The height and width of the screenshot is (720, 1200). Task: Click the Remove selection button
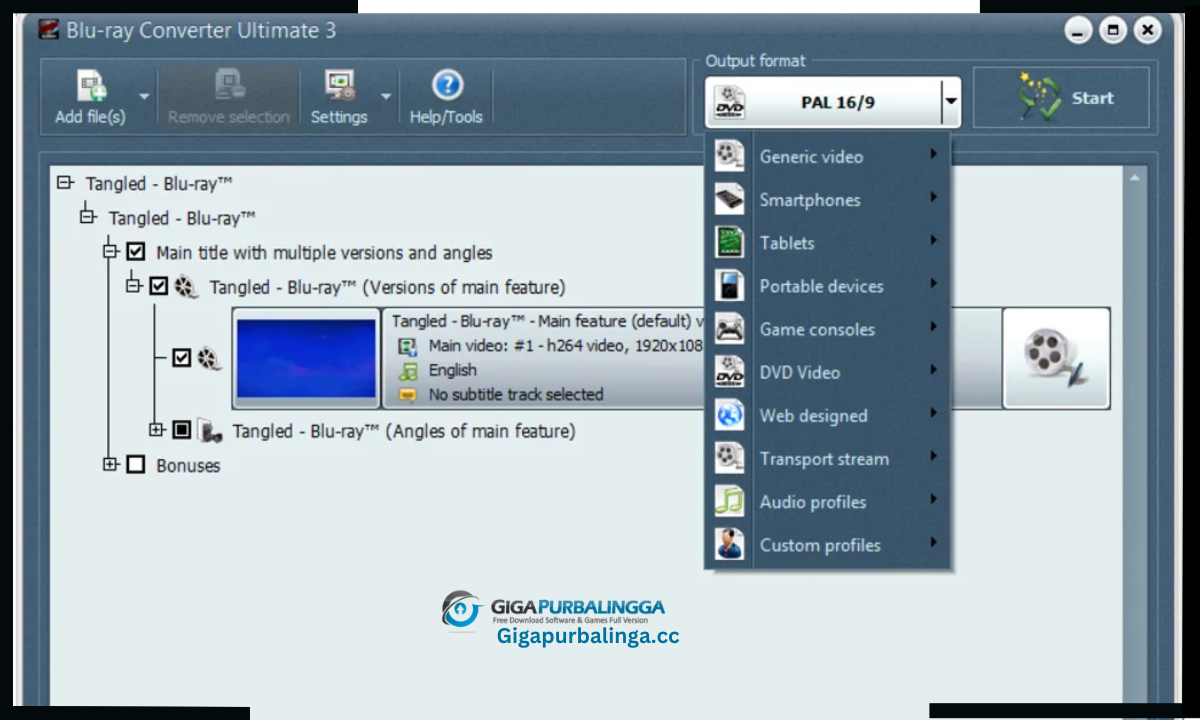click(x=228, y=97)
